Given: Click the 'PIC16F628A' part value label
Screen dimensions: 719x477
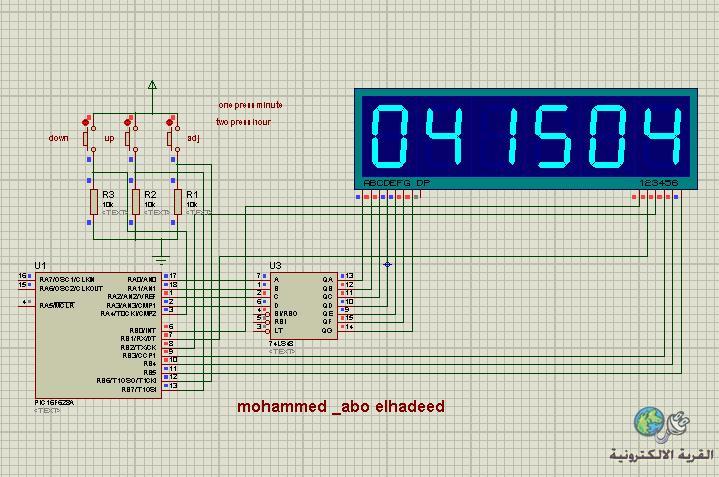Looking at the screenshot, I should 54,403.
